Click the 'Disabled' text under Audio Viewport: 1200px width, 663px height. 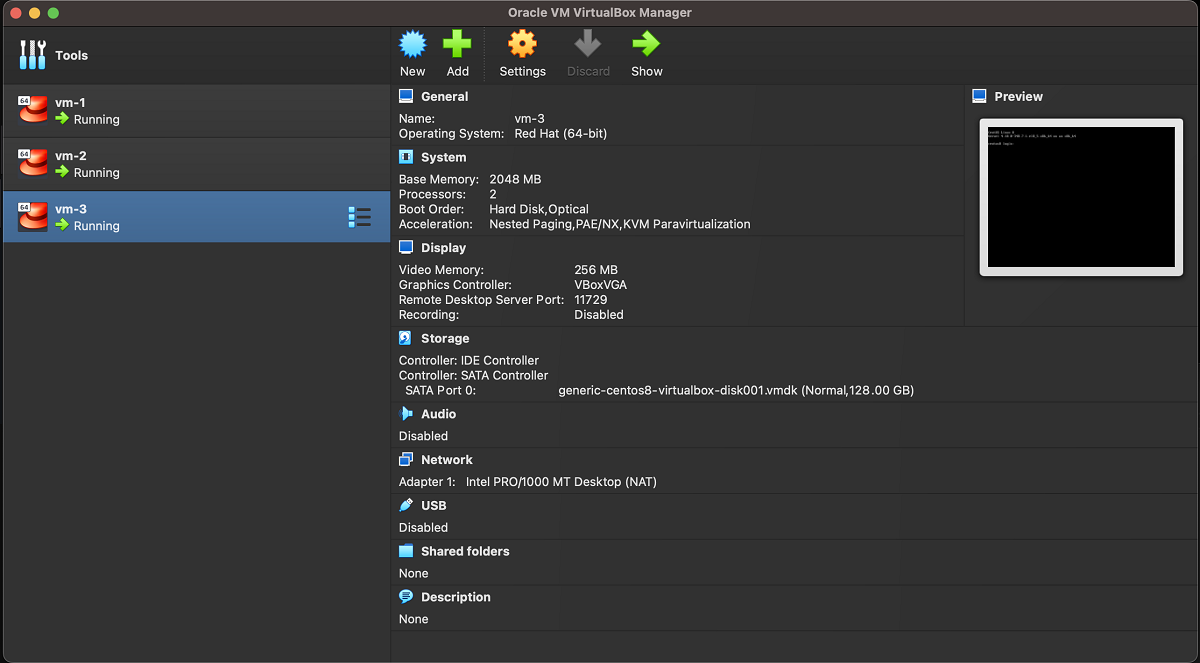click(424, 436)
